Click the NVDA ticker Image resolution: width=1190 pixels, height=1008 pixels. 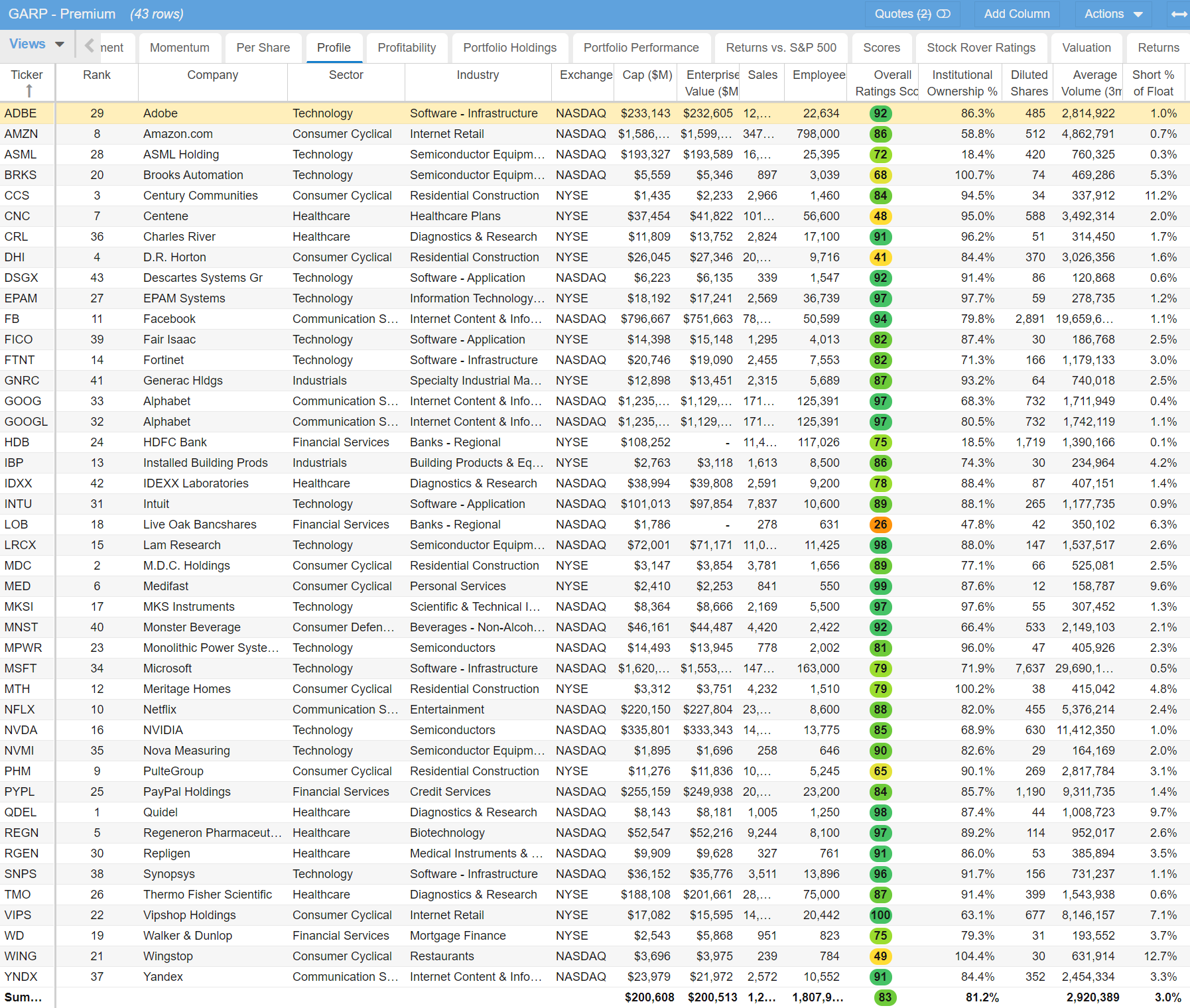[21, 730]
